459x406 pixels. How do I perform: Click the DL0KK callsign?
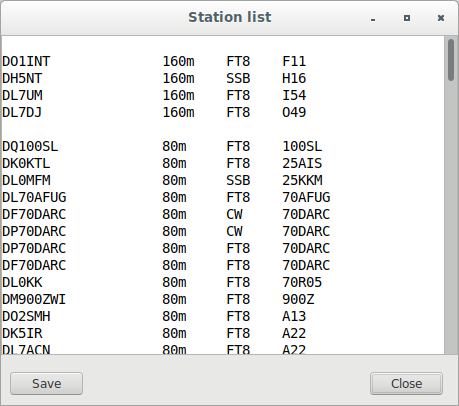(x=22, y=283)
